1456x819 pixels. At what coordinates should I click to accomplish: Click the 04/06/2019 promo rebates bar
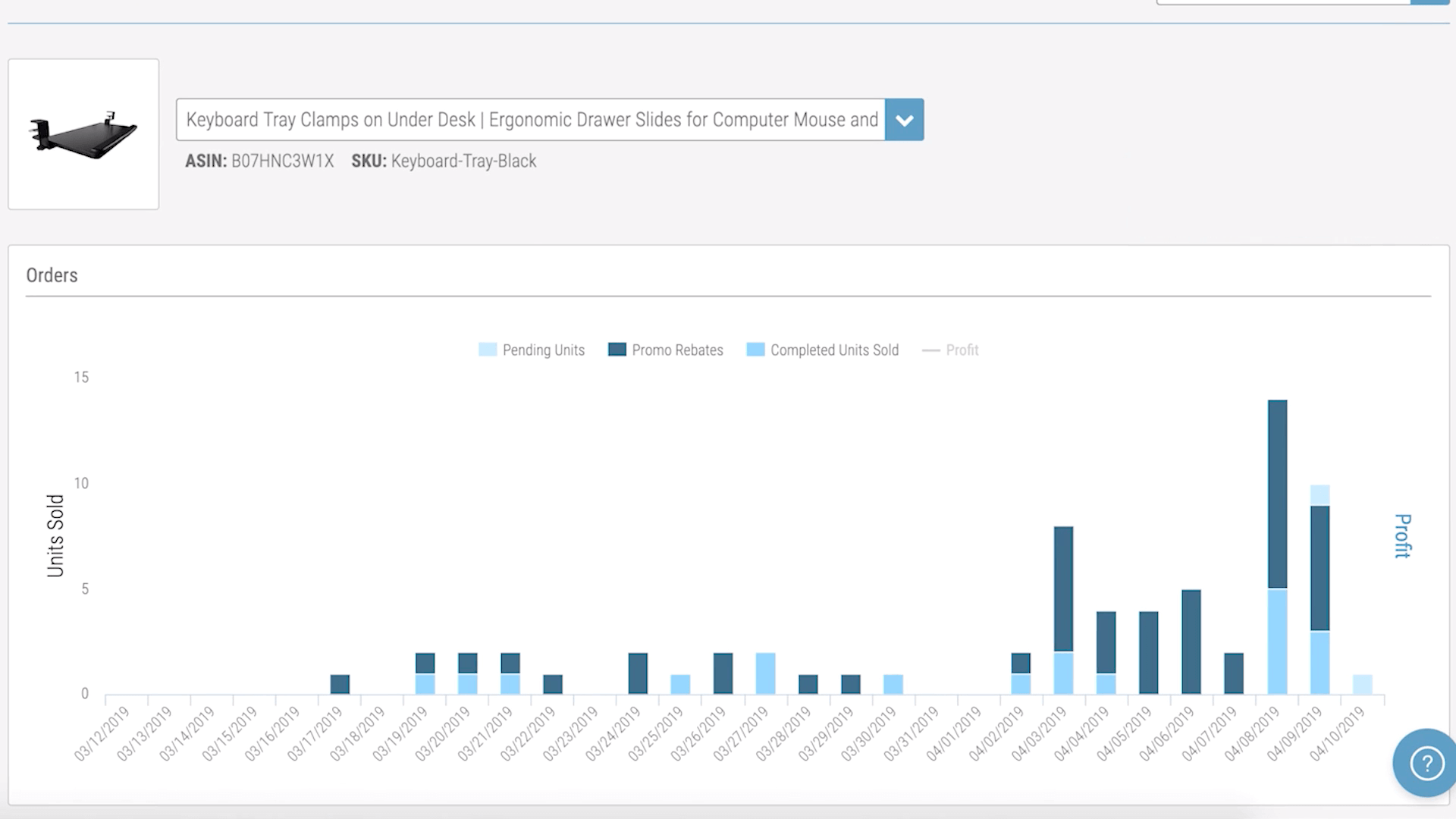point(1191,642)
